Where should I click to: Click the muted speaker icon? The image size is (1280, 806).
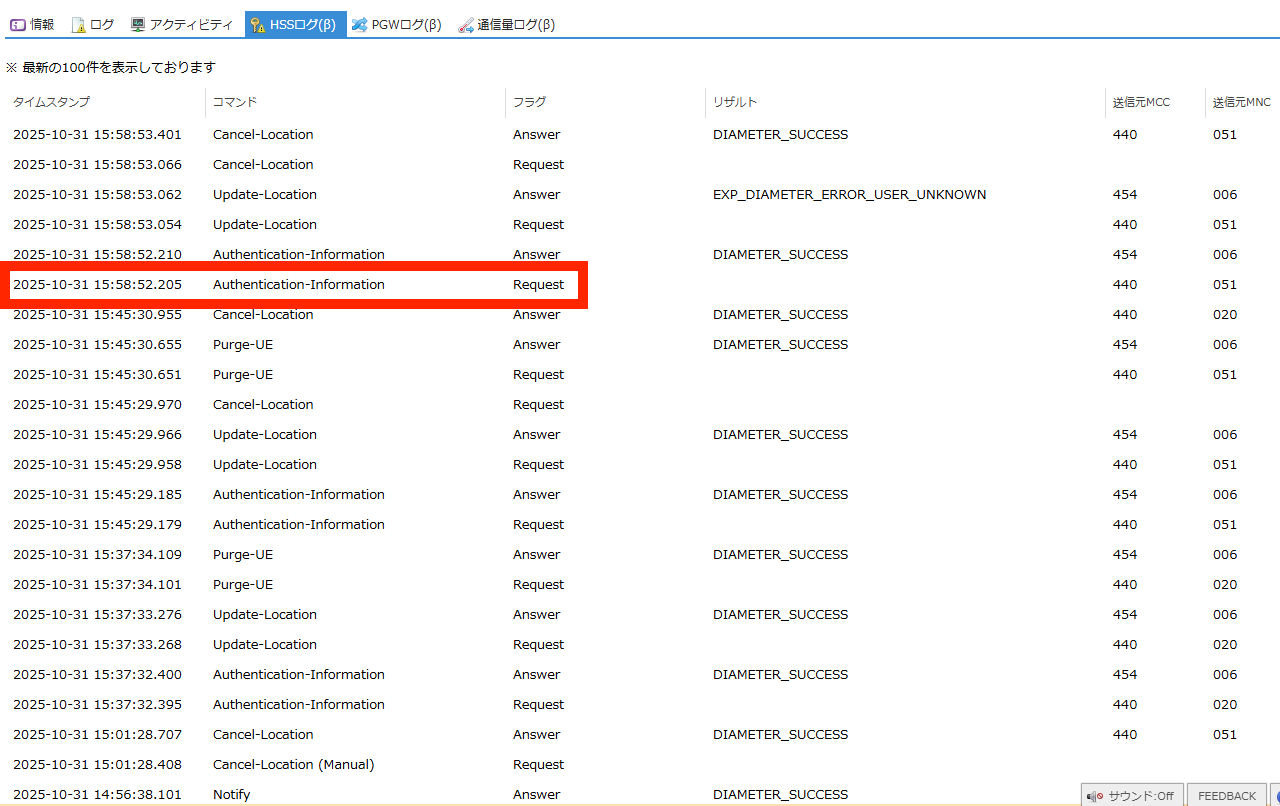coord(1097,796)
